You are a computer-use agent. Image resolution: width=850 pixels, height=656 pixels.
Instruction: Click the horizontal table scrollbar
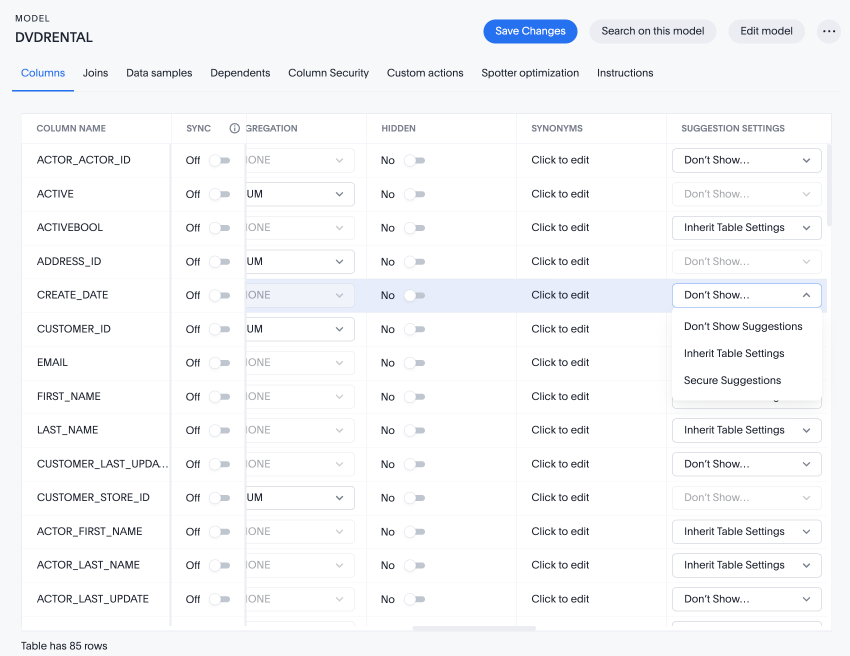point(474,628)
